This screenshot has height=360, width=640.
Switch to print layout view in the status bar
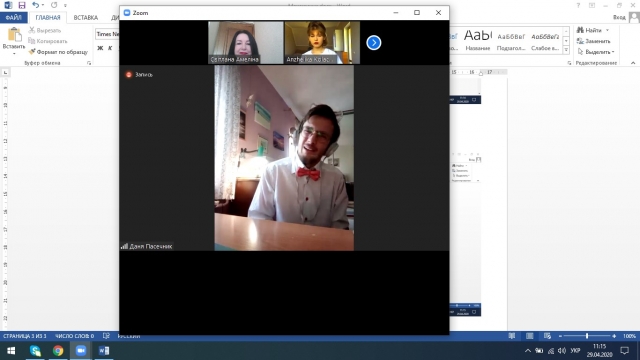pos(529,336)
